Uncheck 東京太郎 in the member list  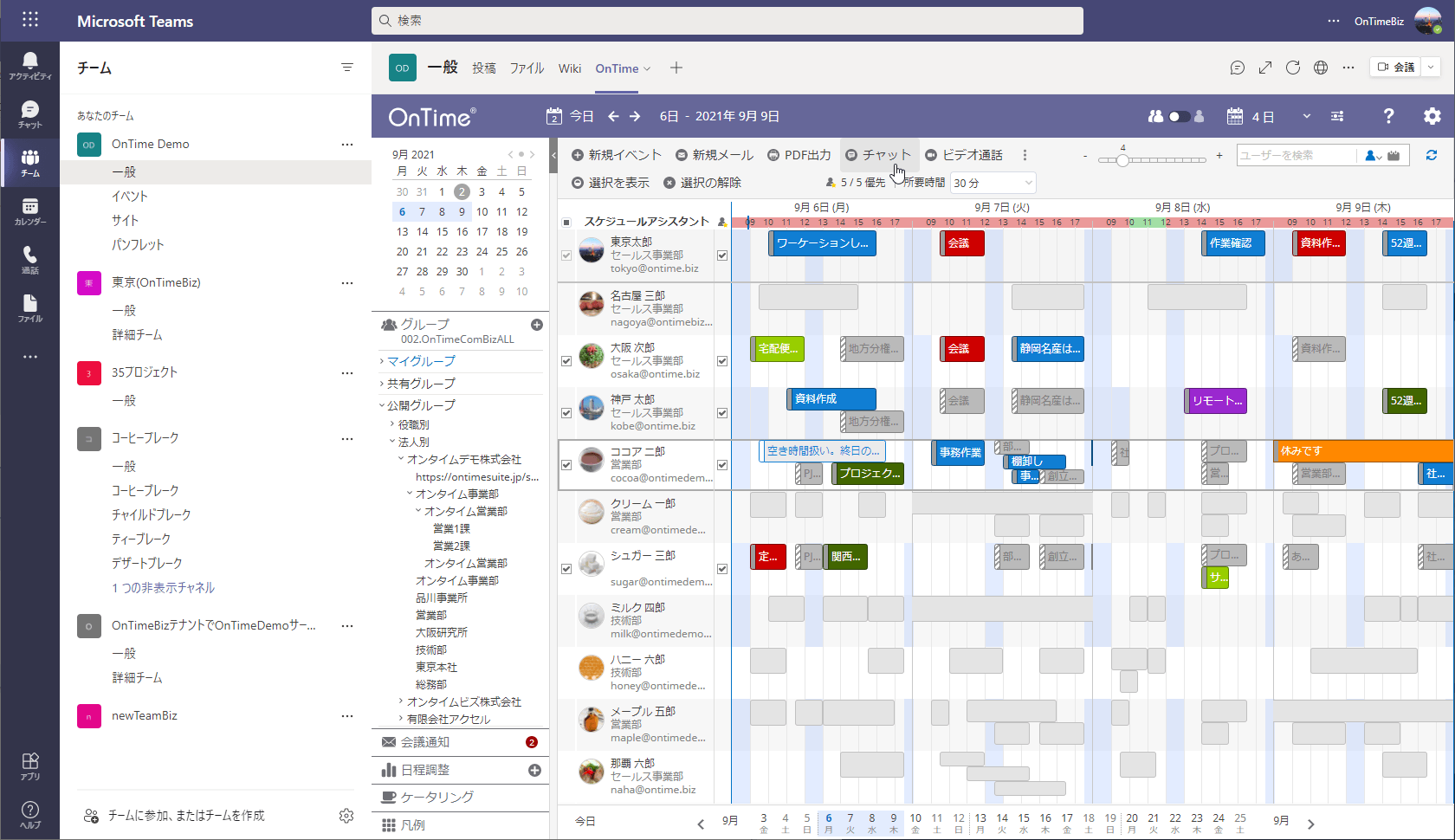[x=566, y=255]
